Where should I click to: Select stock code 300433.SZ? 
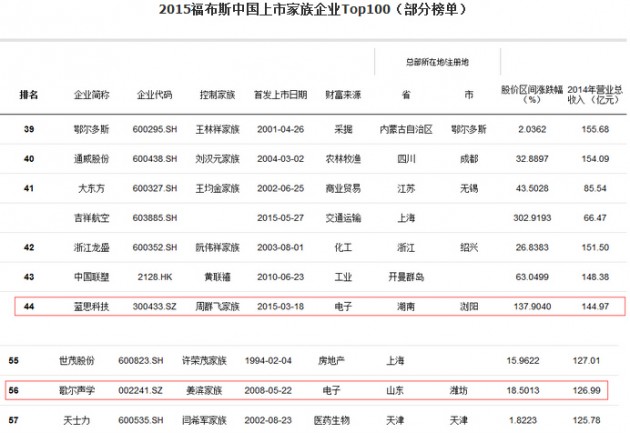(x=155, y=306)
